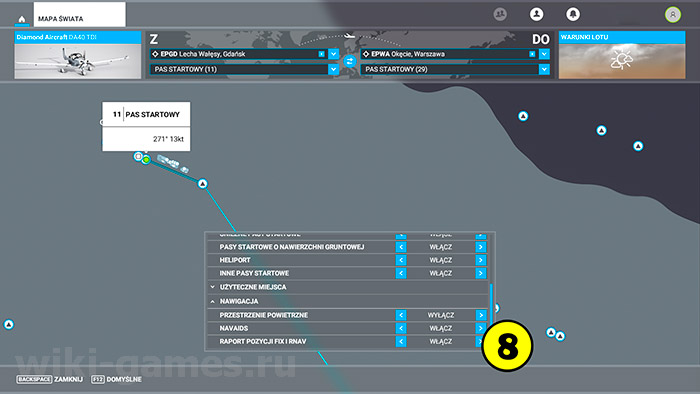Click the home icon in the top bar
This screenshot has height=394, width=700.
pyautogui.click(x=21, y=19)
